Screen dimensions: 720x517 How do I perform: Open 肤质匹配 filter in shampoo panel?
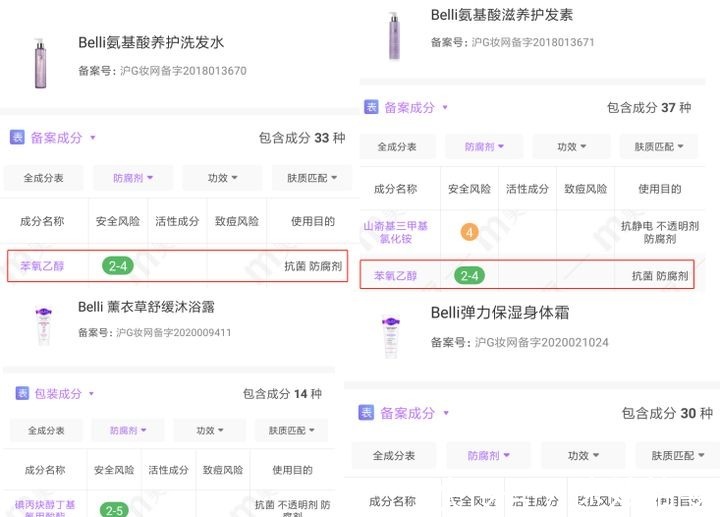[x=312, y=178]
